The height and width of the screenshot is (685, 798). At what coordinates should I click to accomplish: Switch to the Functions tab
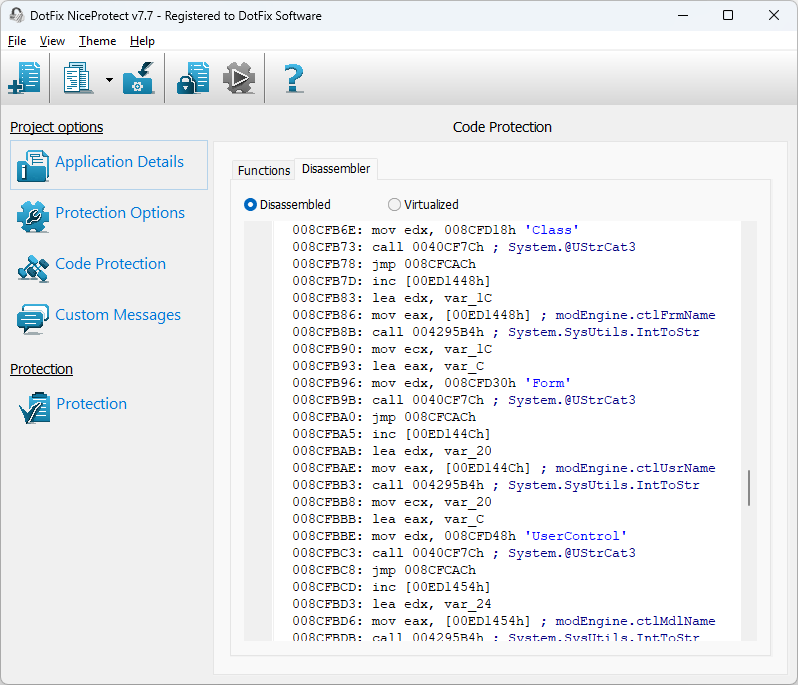coord(264,170)
